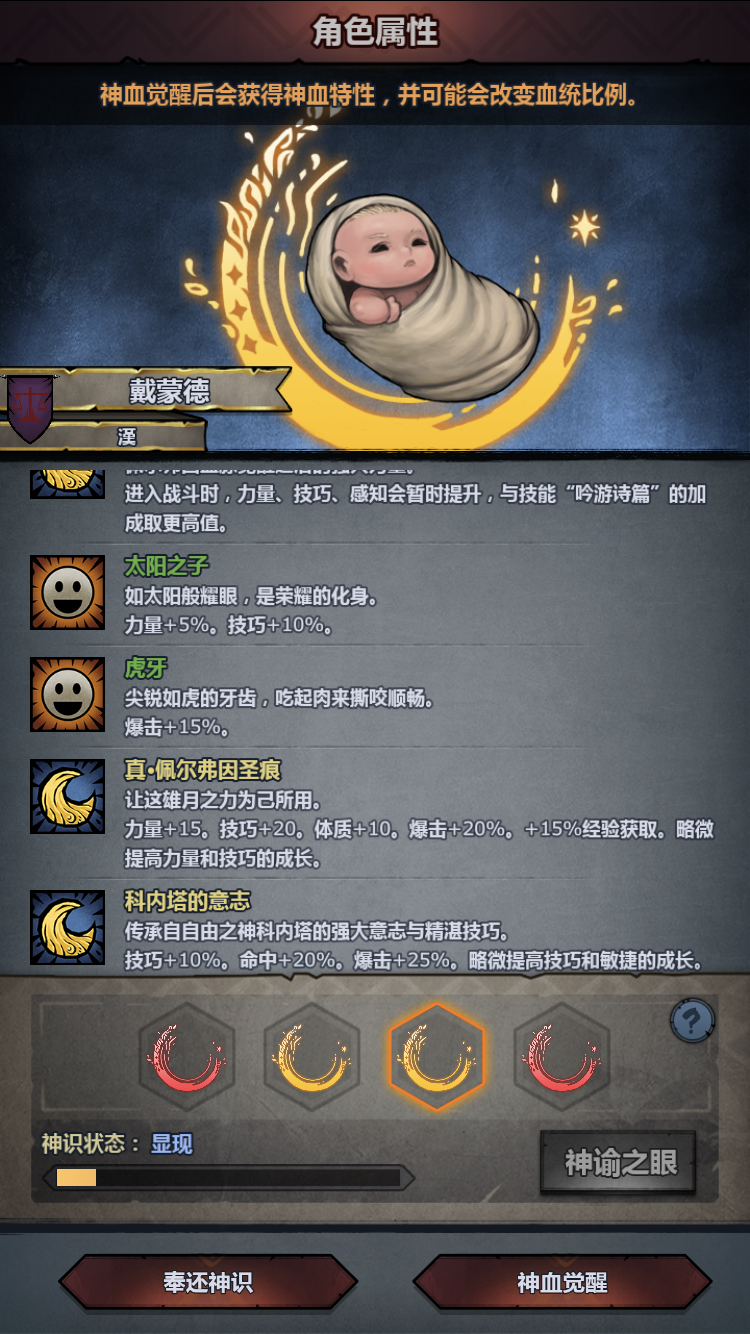The height and width of the screenshot is (1334, 750).
Task: Click the 神识状态 progress bar
Action: (228, 1178)
